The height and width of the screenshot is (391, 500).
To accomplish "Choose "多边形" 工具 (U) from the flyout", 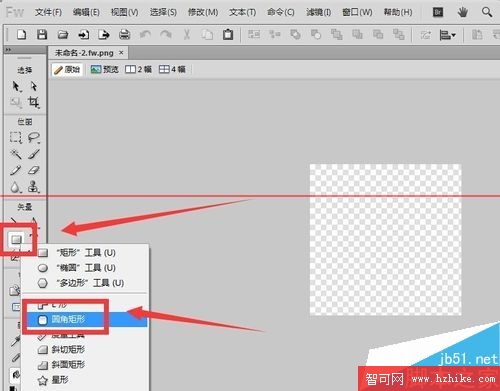I will point(85,283).
